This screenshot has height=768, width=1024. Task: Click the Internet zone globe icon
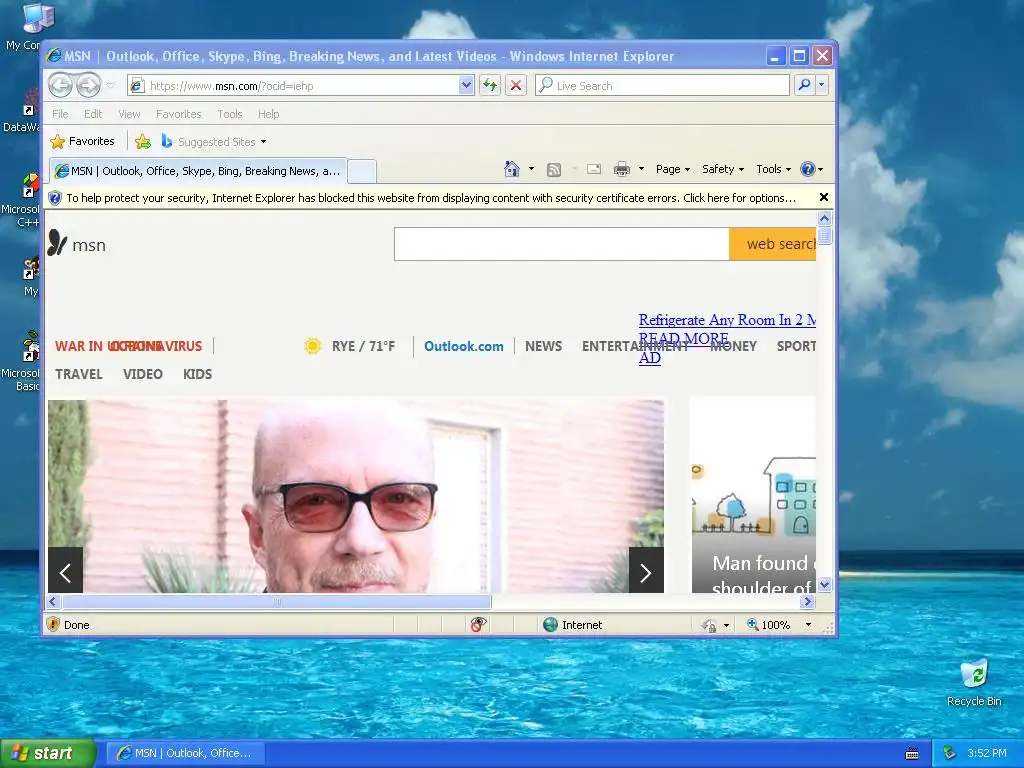coord(551,624)
